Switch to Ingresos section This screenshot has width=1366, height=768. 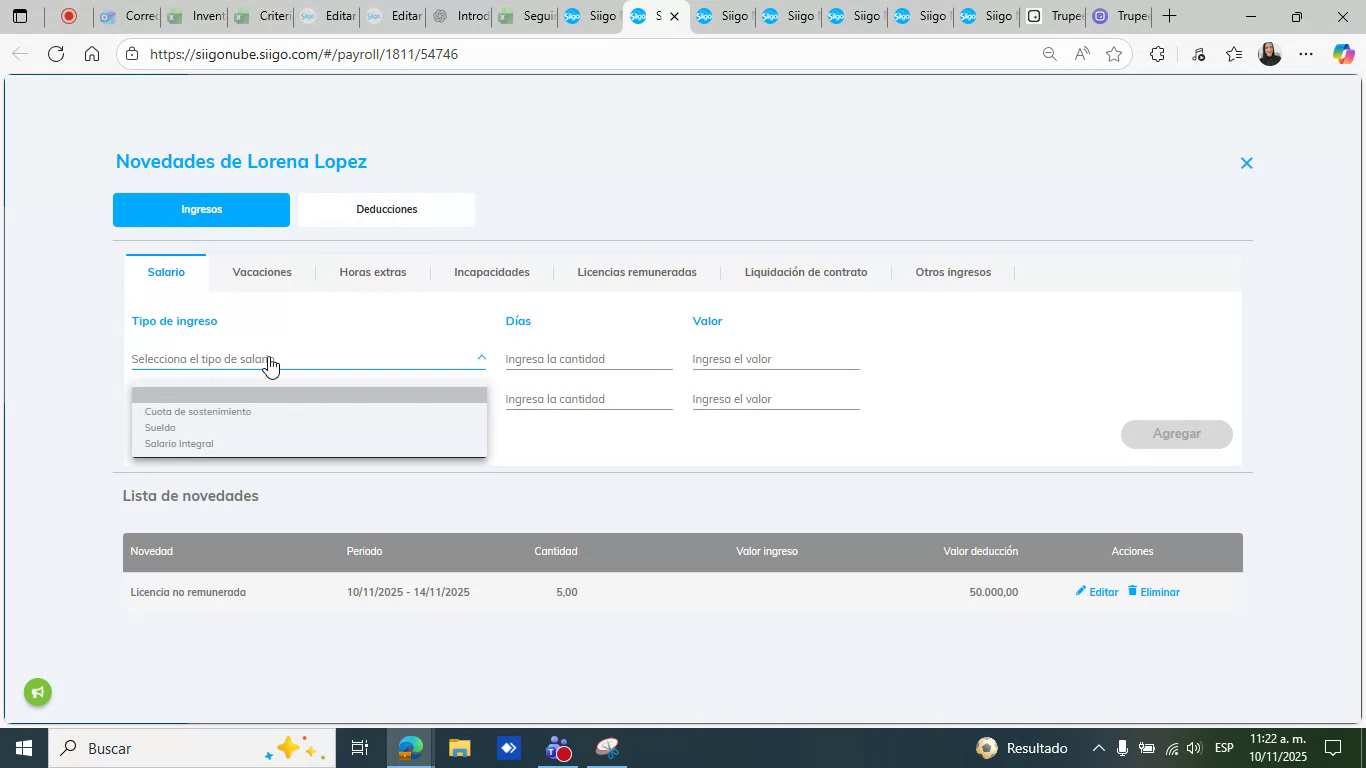click(201, 210)
